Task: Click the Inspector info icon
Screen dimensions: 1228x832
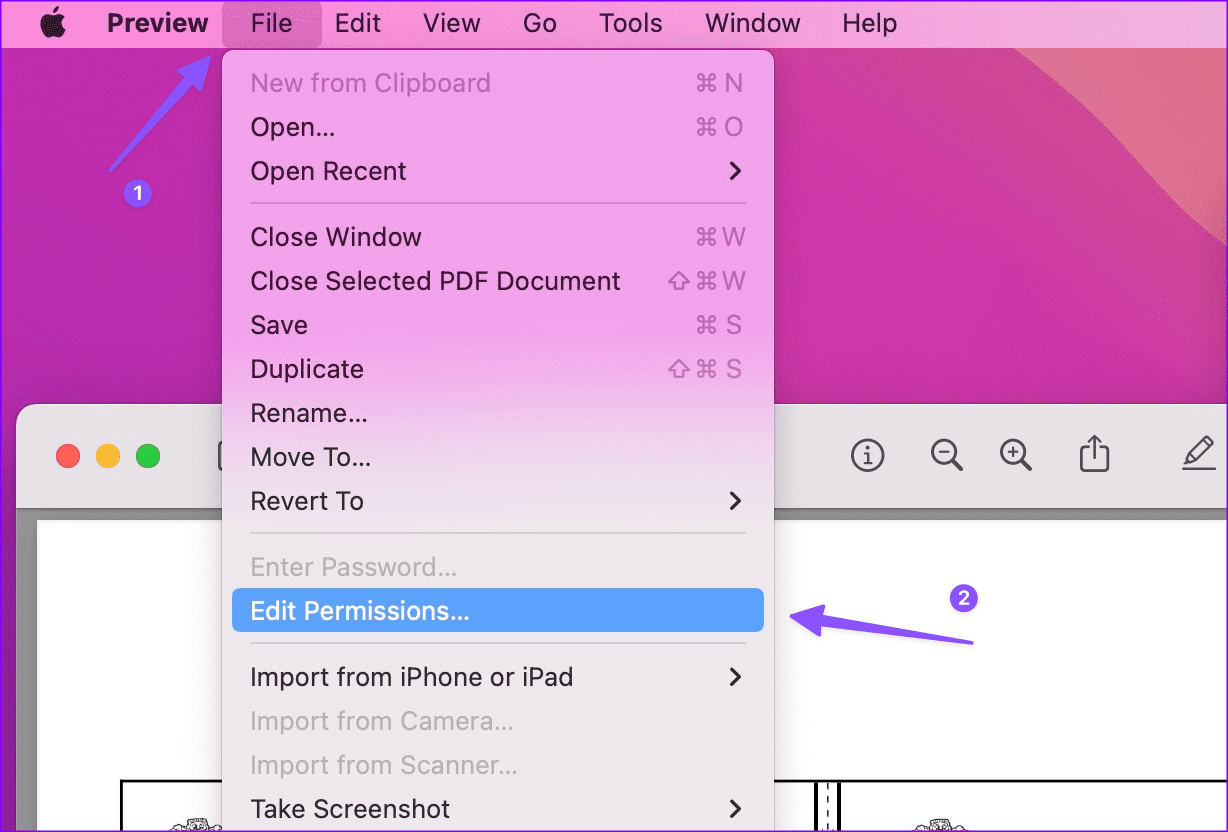Action: [867, 456]
